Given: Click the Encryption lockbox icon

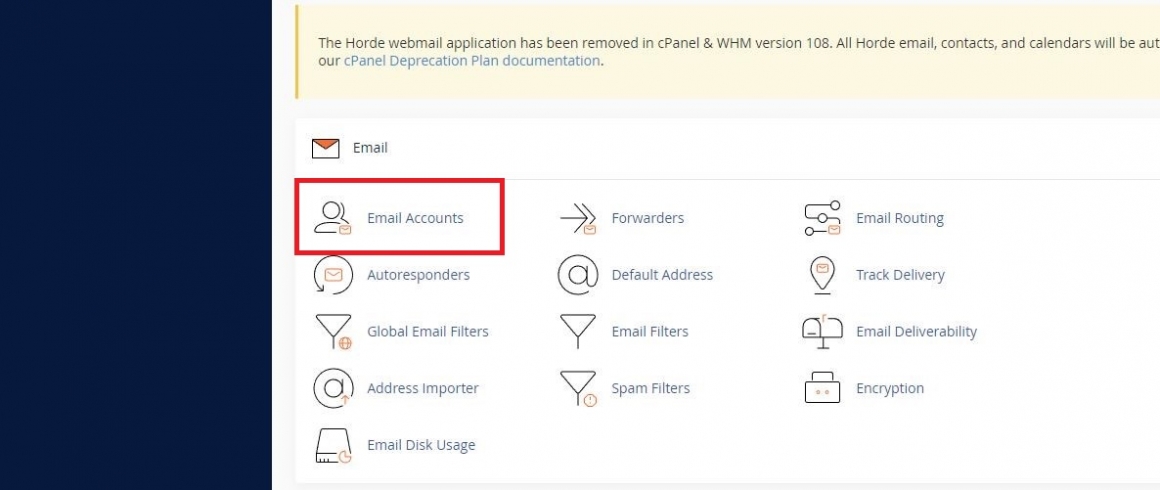Looking at the screenshot, I should (822, 388).
